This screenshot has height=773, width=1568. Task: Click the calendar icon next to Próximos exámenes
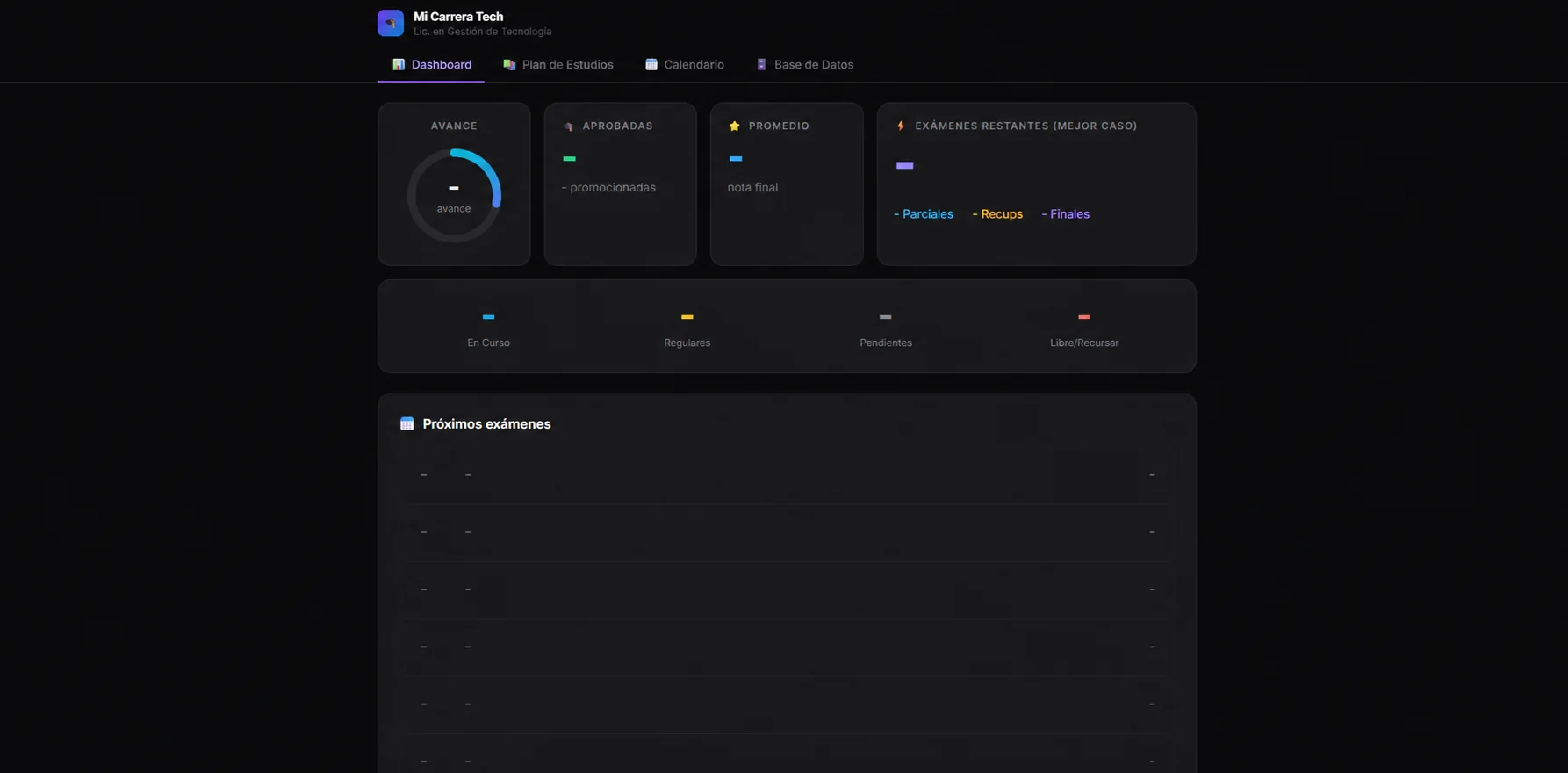406,424
